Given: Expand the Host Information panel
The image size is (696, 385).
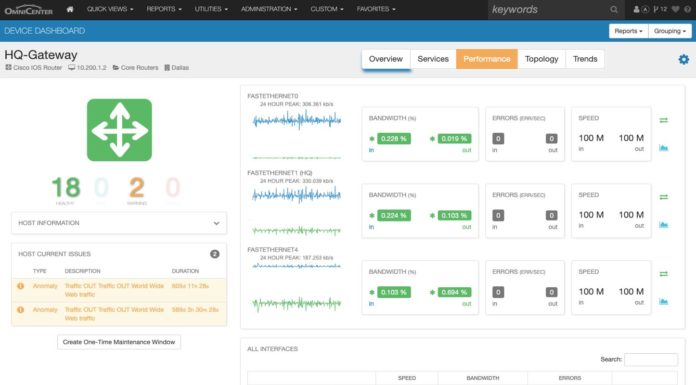Looking at the screenshot, I should point(119,223).
